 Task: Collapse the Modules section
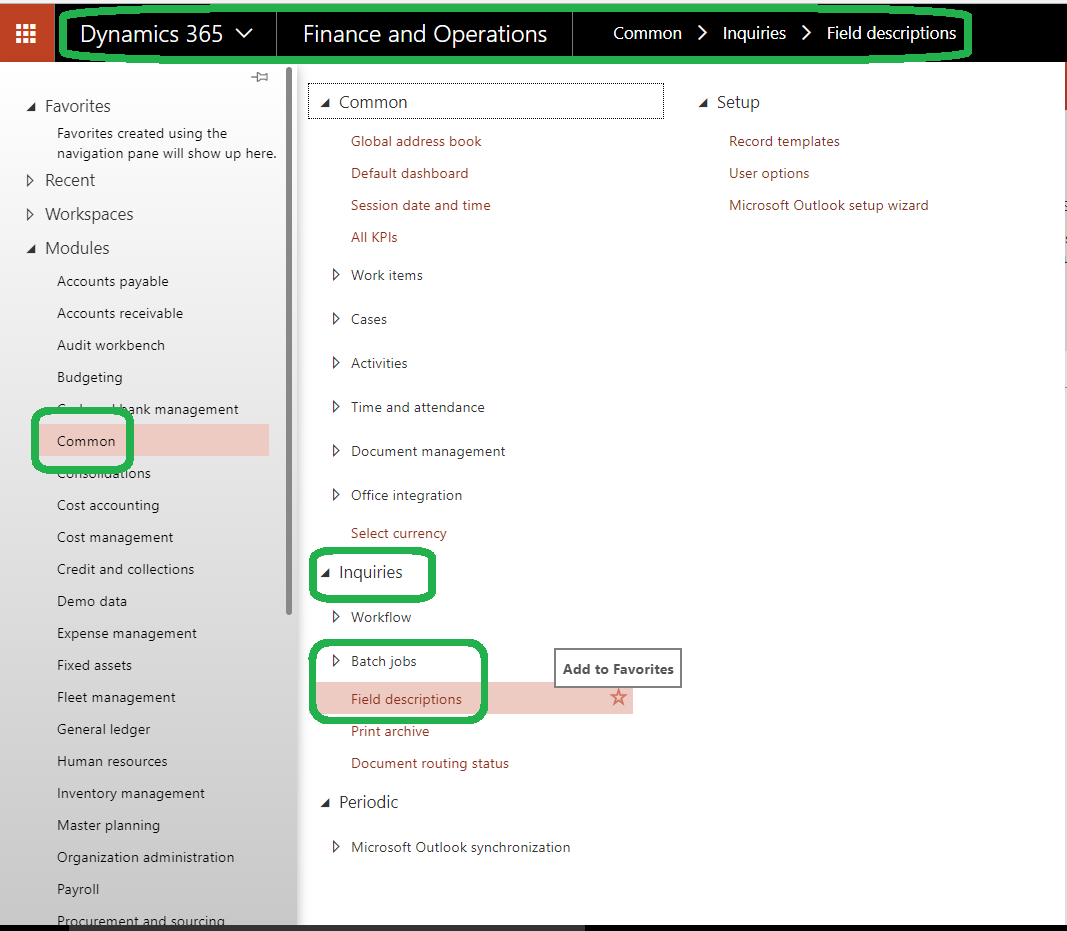31,249
